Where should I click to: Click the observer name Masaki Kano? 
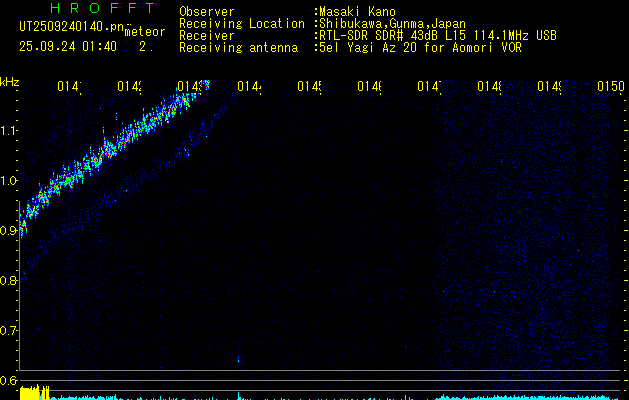(357, 12)
